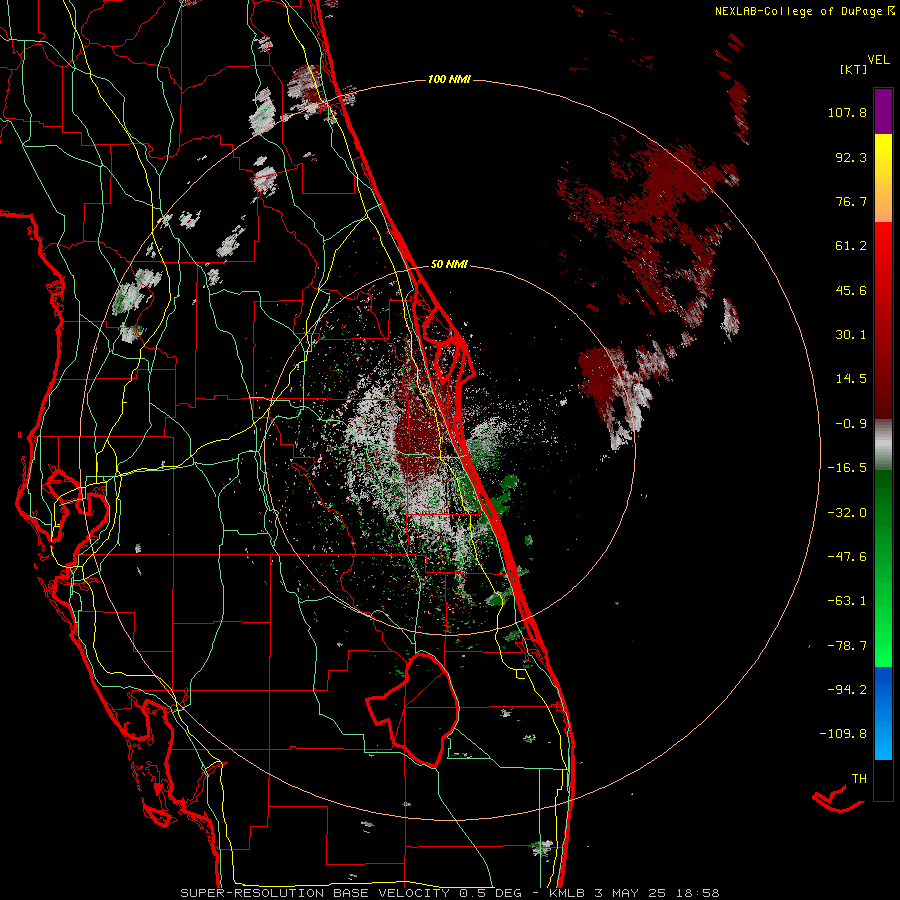Click the 76.7 velocity scale value
The image size is (900, 900).
[x=851, y=201]
